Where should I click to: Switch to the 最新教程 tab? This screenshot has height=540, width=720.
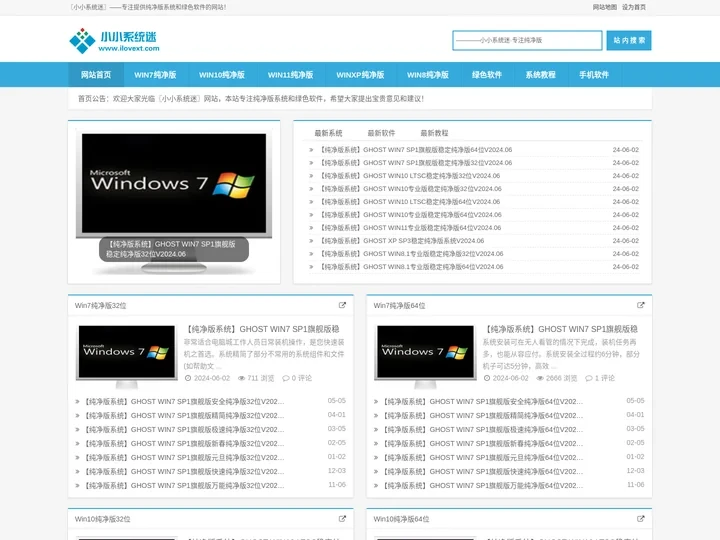click(434, 133)
